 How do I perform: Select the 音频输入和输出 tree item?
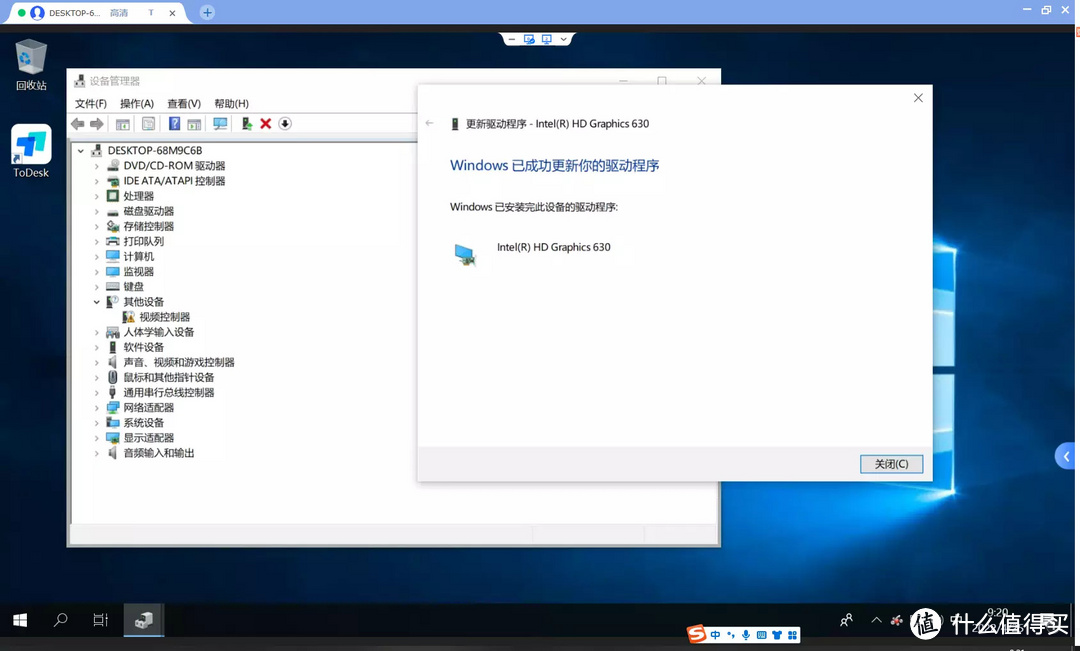tap(159, 453)
